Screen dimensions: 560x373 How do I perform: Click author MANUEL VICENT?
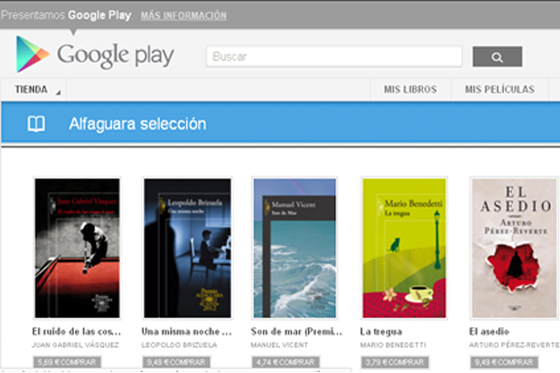click(279, 345)
